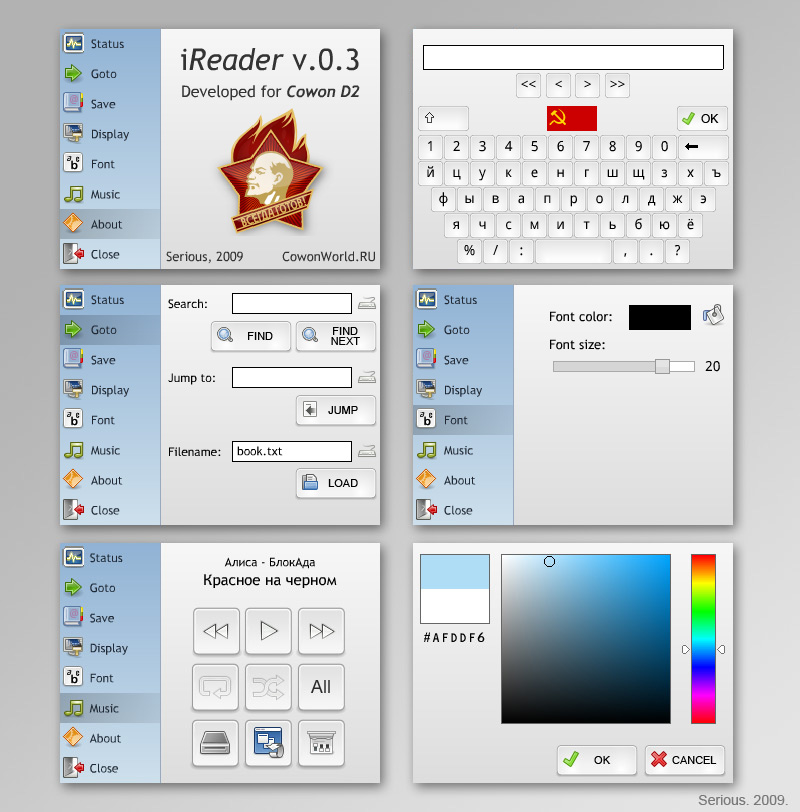
Task: Select Goto in Music panel sidebar
Action: [x=110, y=588]
